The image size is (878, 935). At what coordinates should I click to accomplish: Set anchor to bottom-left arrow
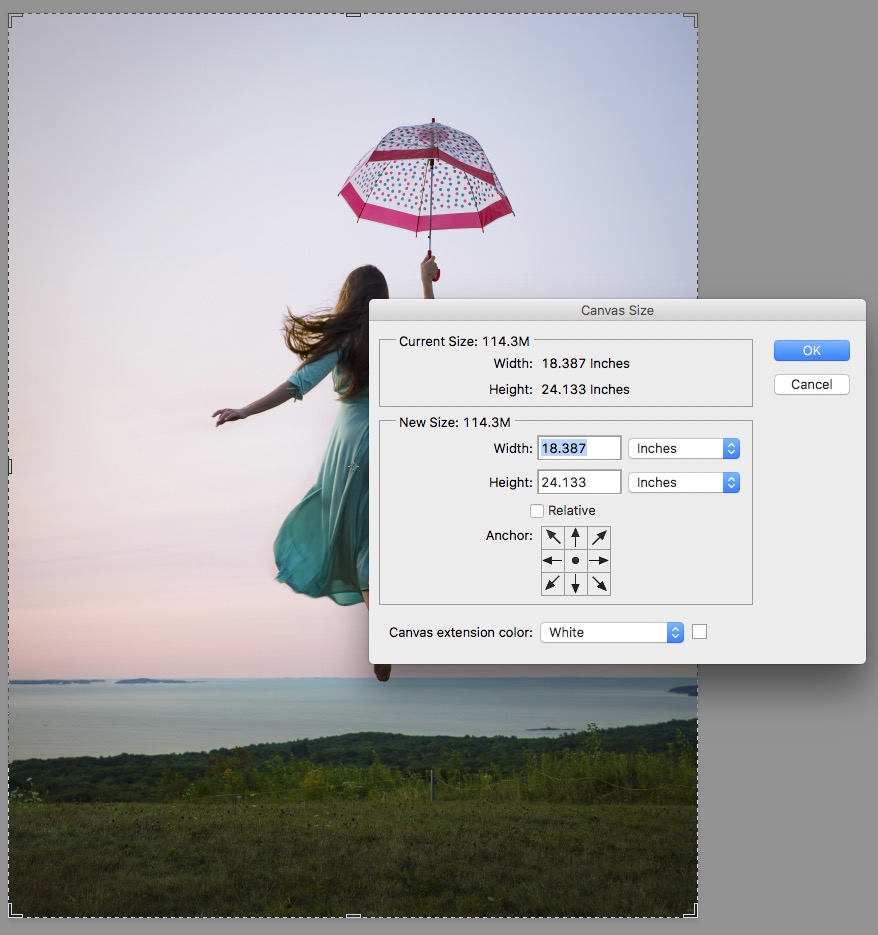pyautogui.click(x=553, y=584)
